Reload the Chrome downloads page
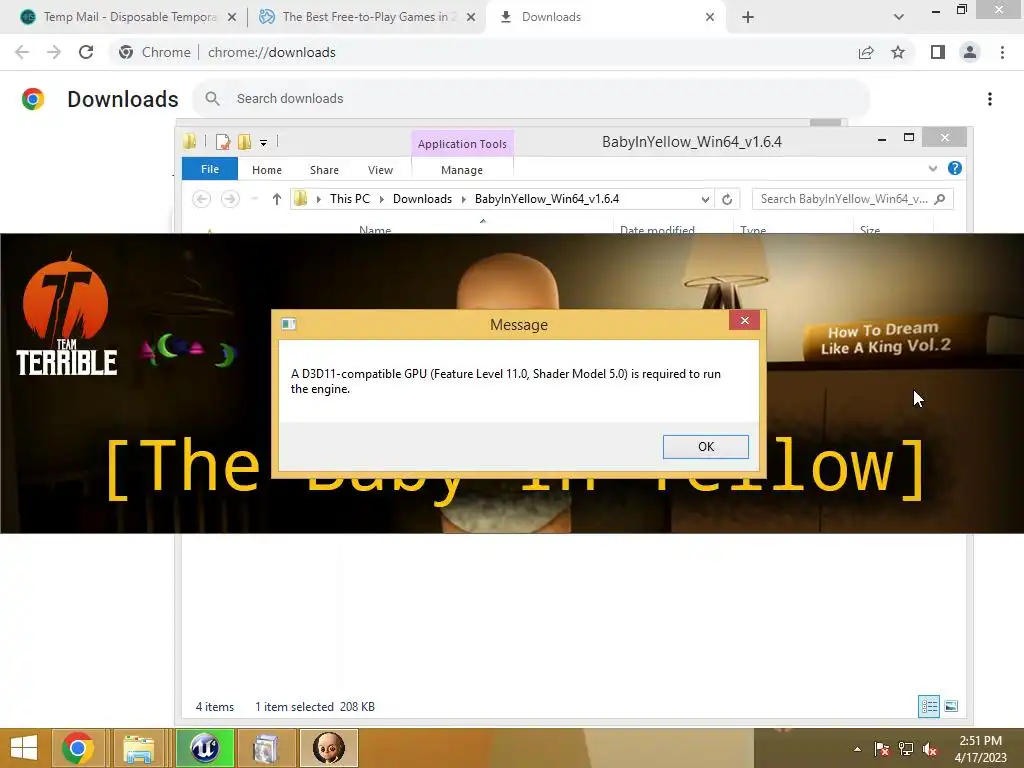 [86, 52]
